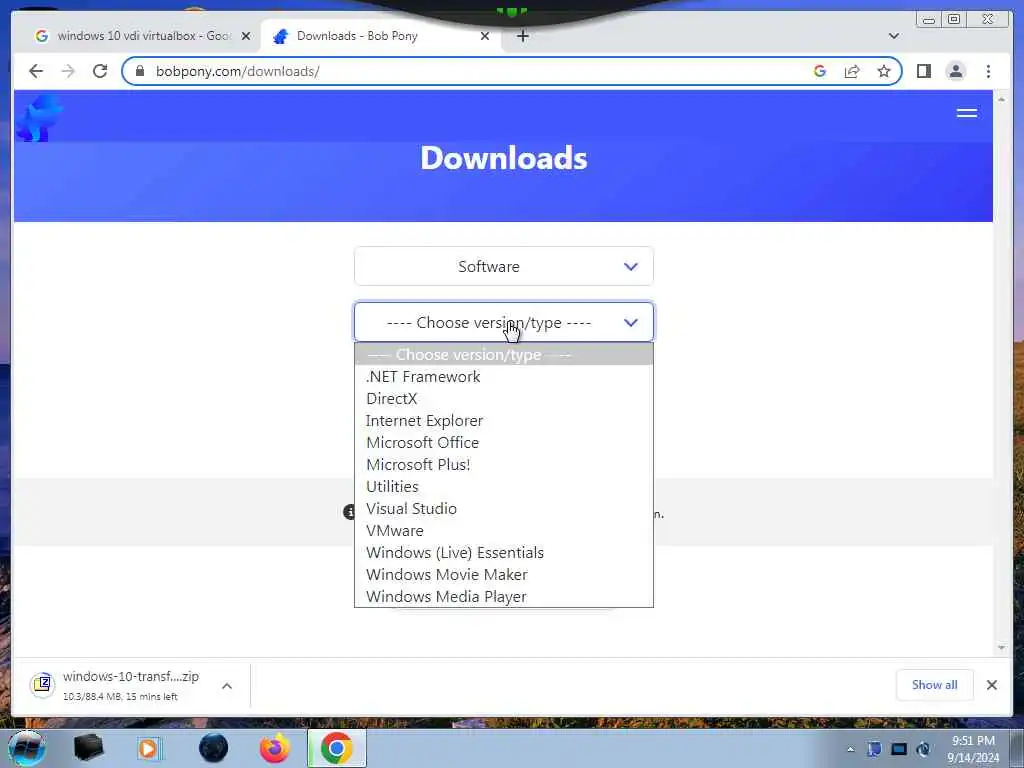Click the forward navigation arrow
Viewport: 1024px width, 768px height.
pos(68,71)
